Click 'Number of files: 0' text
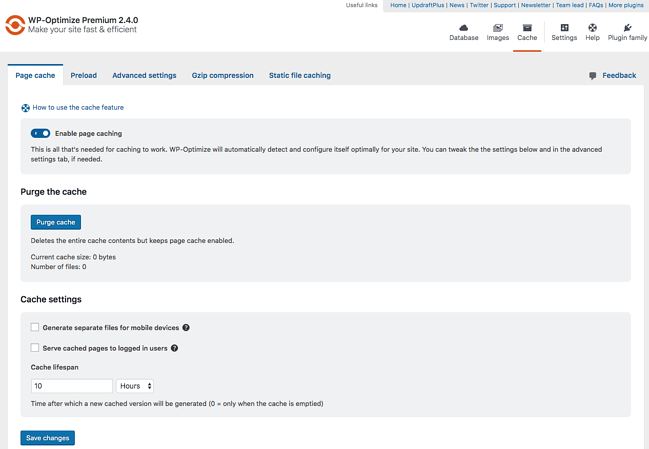The height and width of the screenshot is (449, 649). click(x=58, y=267)
